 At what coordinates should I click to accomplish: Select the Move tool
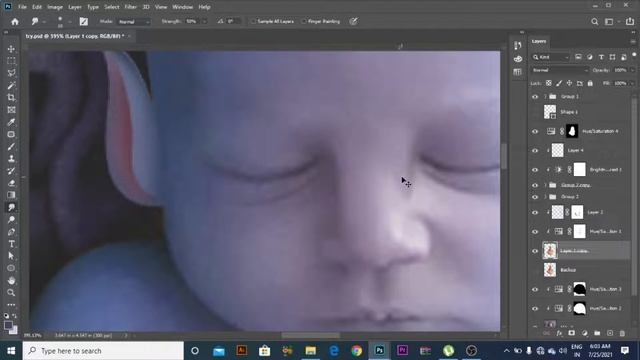pos(11,49)
